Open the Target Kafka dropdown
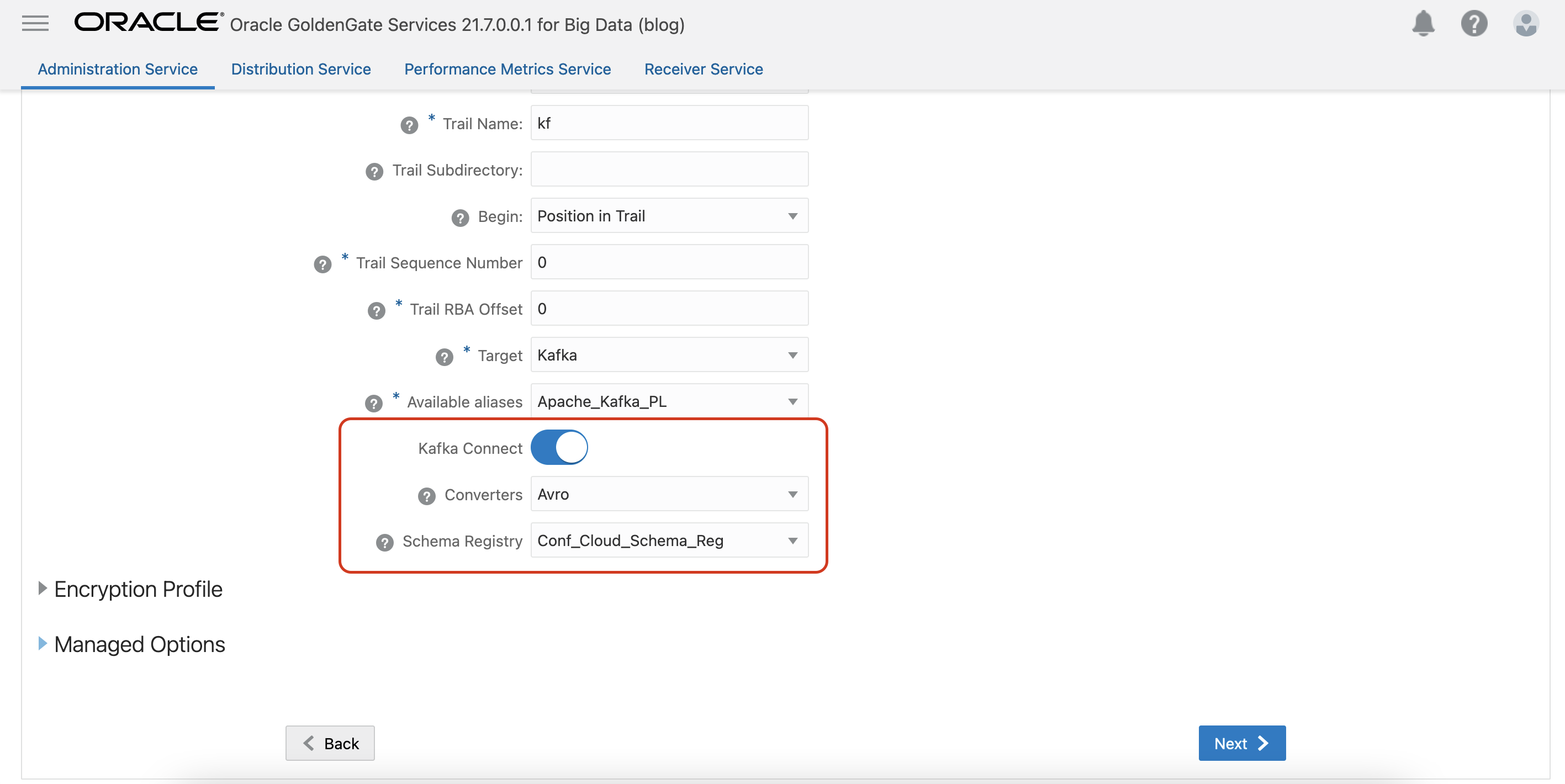 point(669,354)
